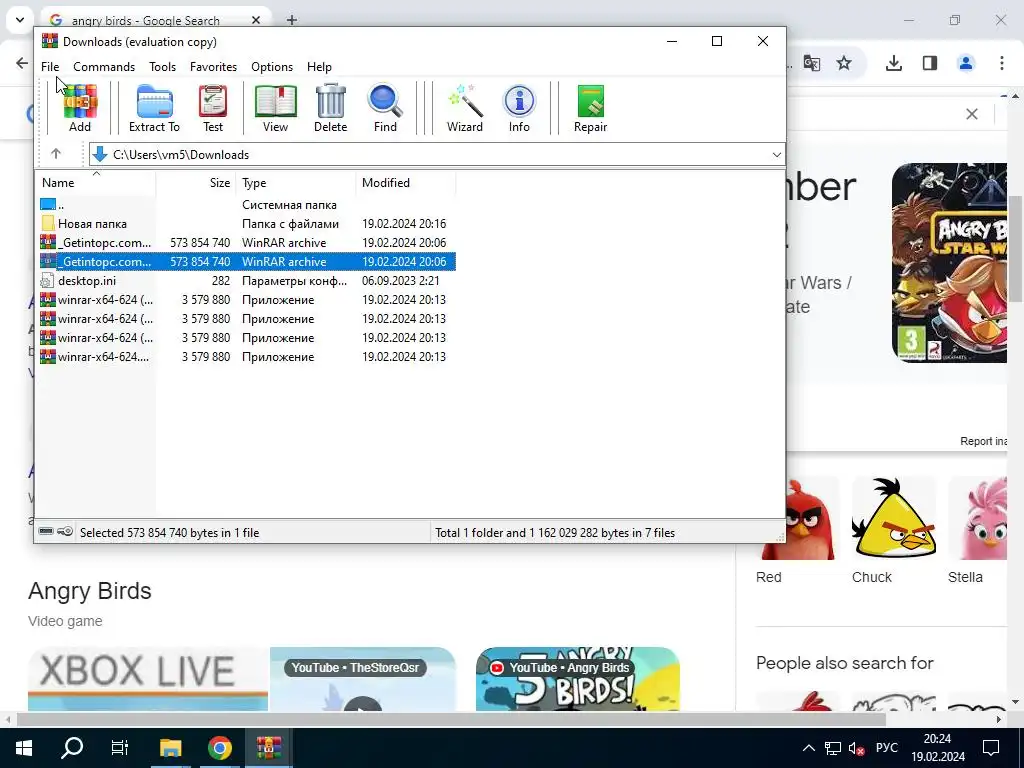The height and width of the screenshot is (768, 1024).
Task: Click Chrome horizontal scrollbar
Action: pyautogui.click(x=451, y=719)
